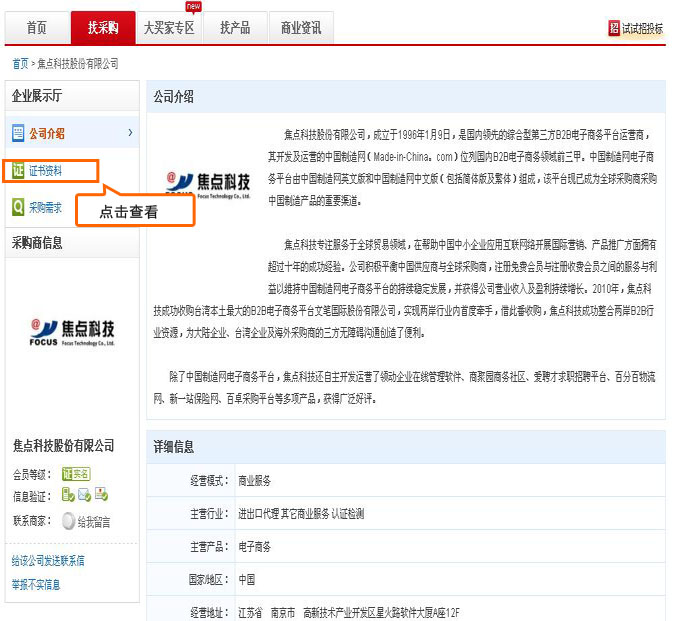The width and height of the screenshot is (680, 621).
Task: Click the 给我留言 message button
Action: [94, 522]
